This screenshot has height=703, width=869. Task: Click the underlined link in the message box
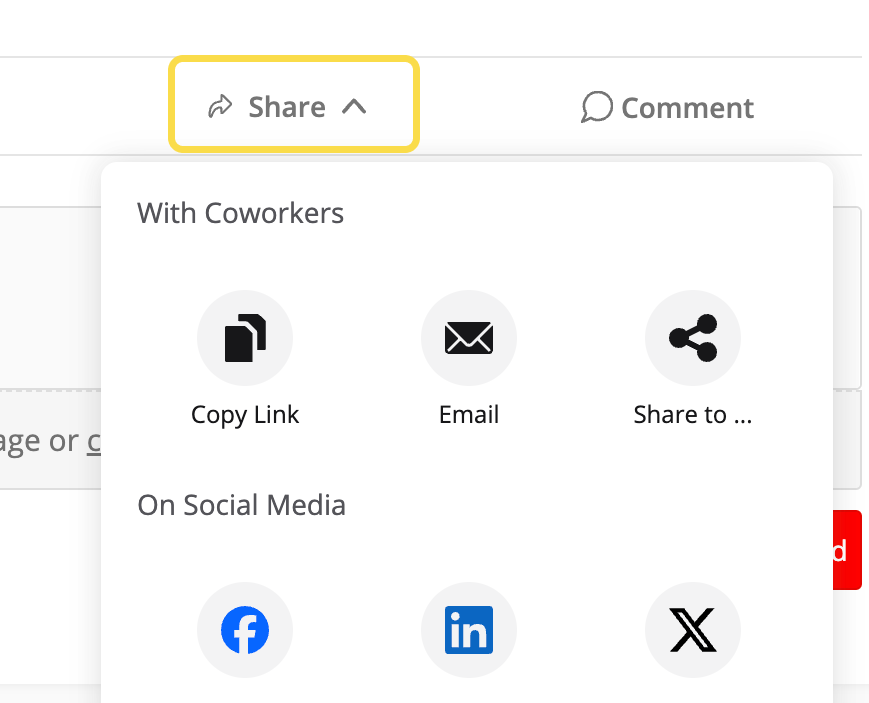pos(94,441)
